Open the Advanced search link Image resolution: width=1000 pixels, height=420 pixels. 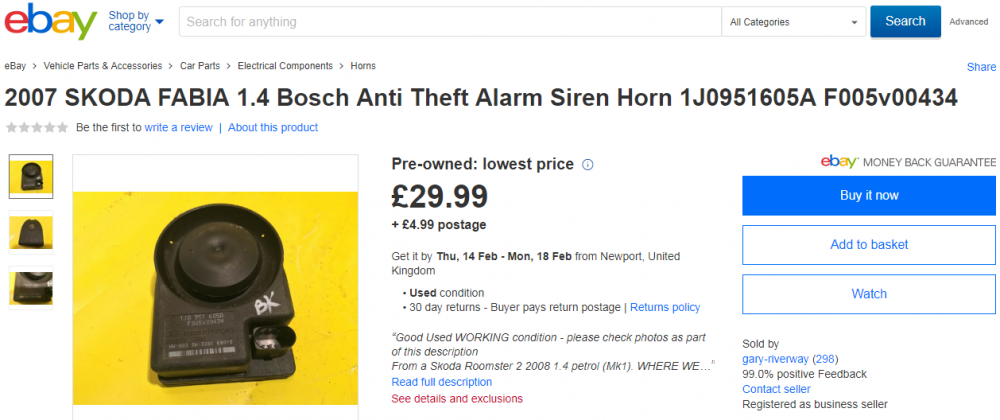[969, 22]
